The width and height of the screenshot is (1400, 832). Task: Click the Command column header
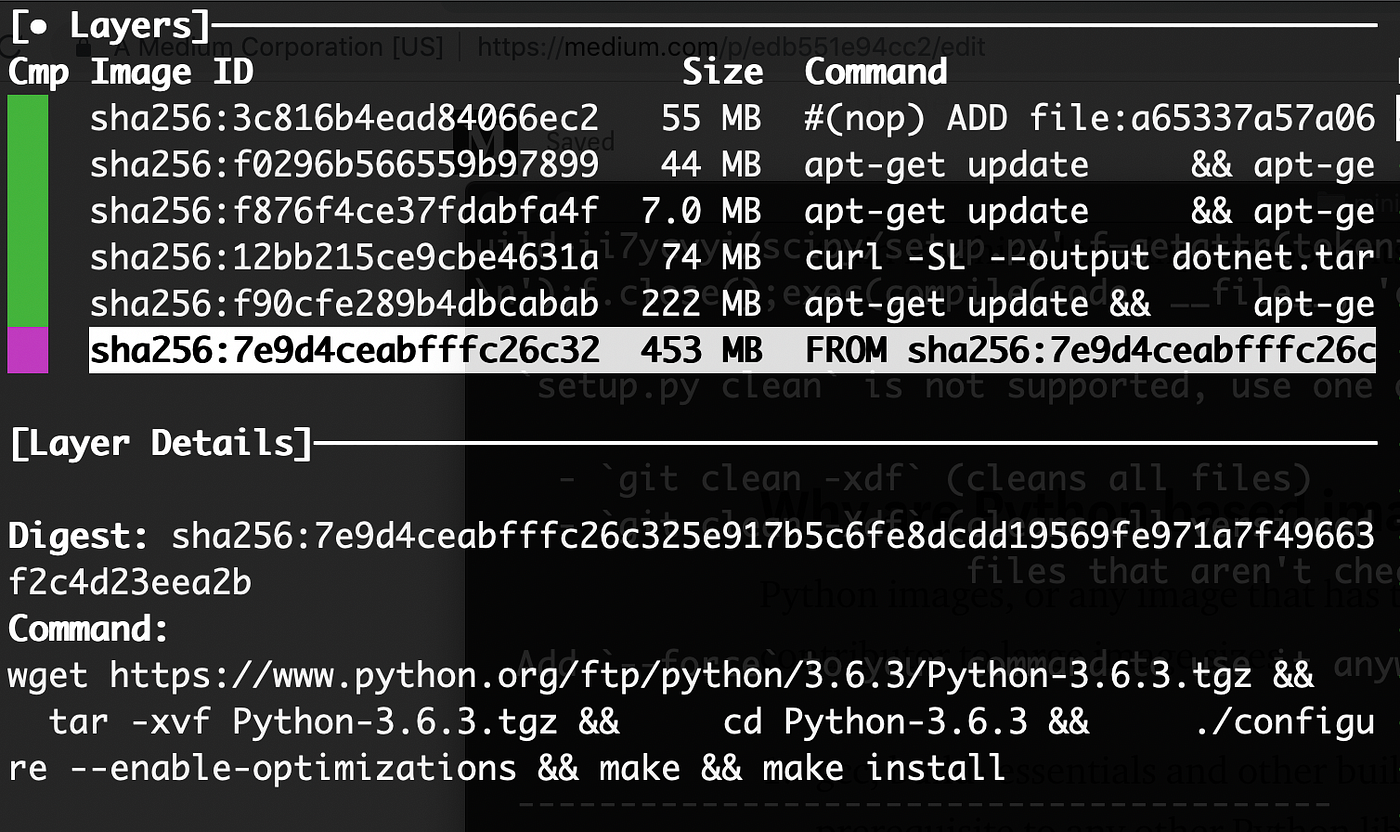click(876, 72)
